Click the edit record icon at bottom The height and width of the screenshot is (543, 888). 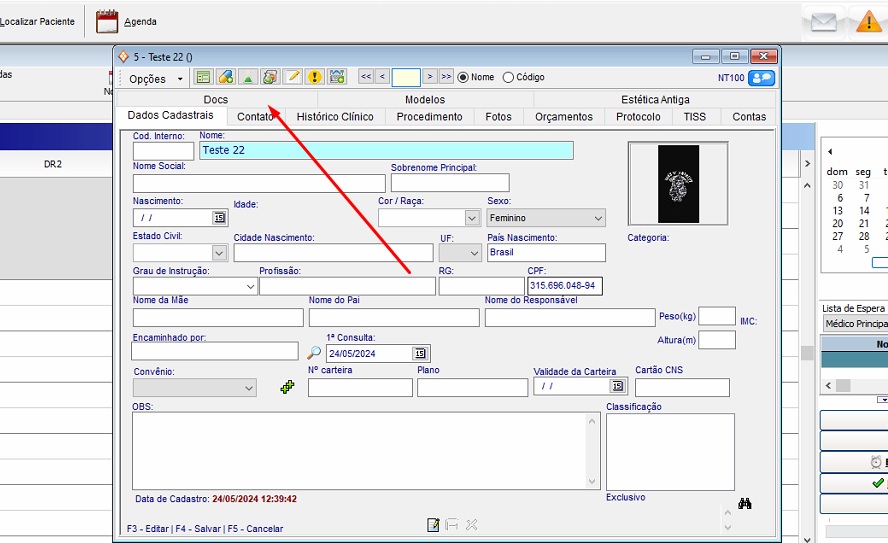(x=433, y=525)
